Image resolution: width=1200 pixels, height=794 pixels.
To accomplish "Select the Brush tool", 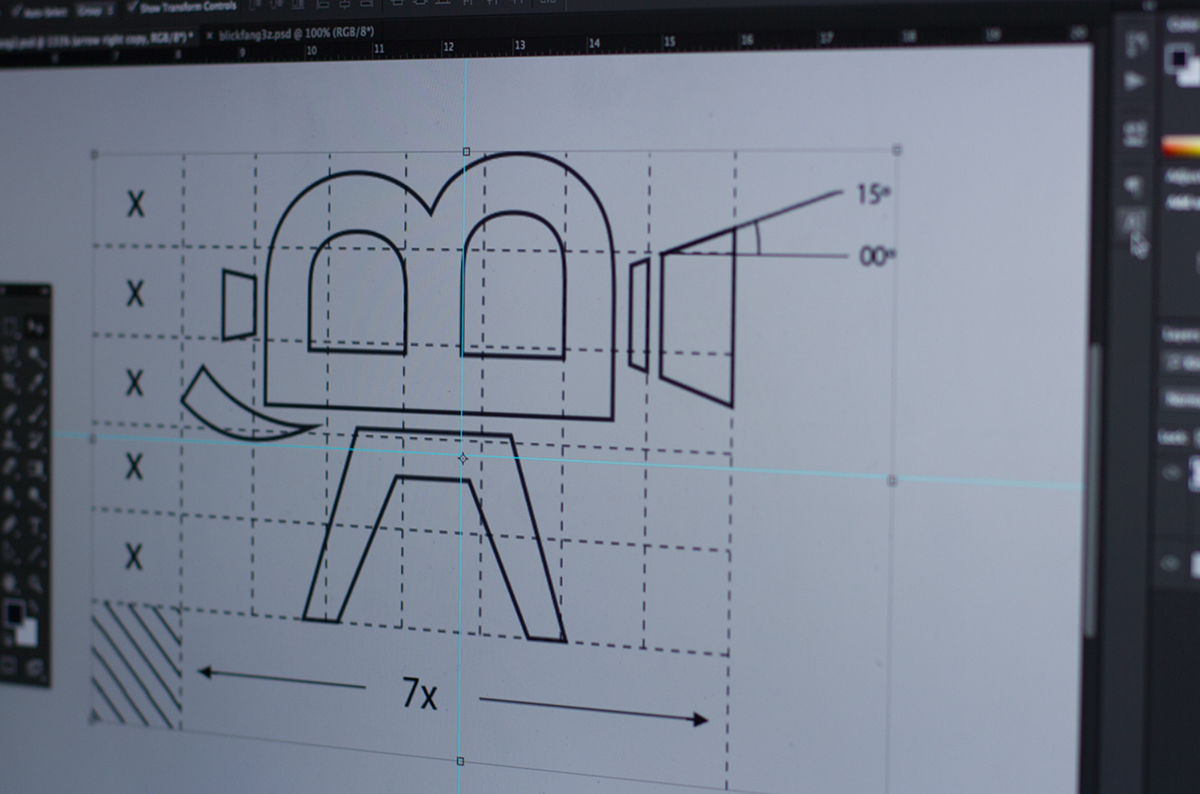I will [x=36, y=412].
